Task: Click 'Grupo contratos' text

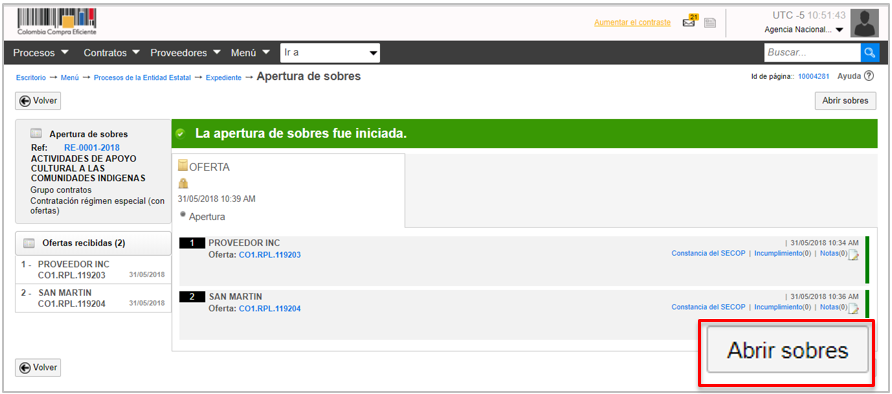Action: click(61, 190)
